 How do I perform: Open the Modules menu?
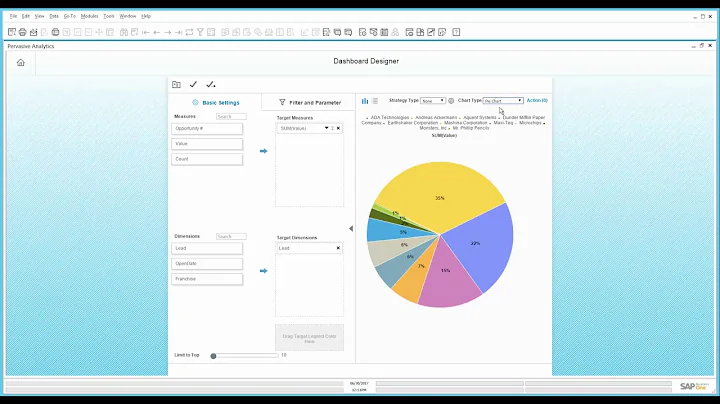pyautogui.click(x=90, y=16)
